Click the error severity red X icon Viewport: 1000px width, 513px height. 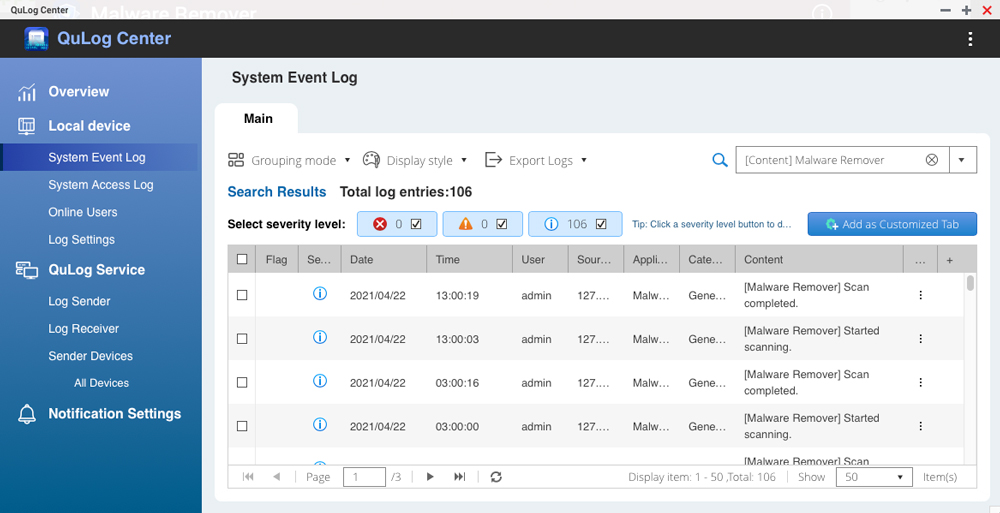[380, 224]
